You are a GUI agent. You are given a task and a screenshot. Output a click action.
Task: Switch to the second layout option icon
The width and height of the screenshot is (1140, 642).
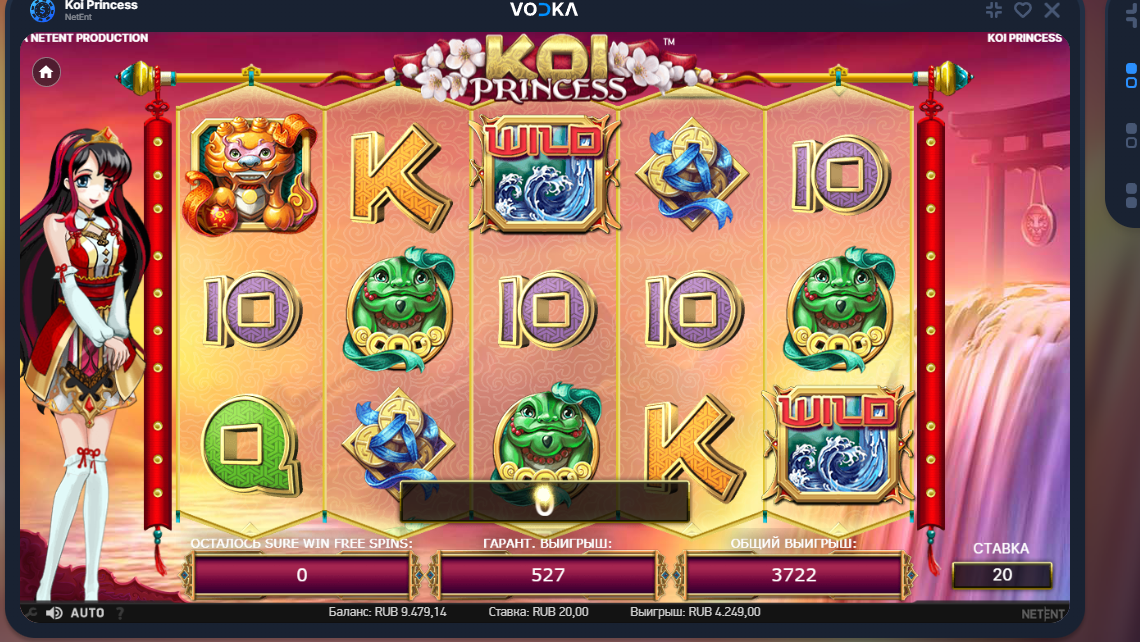pyautogui.click(x=1131, y=136)
